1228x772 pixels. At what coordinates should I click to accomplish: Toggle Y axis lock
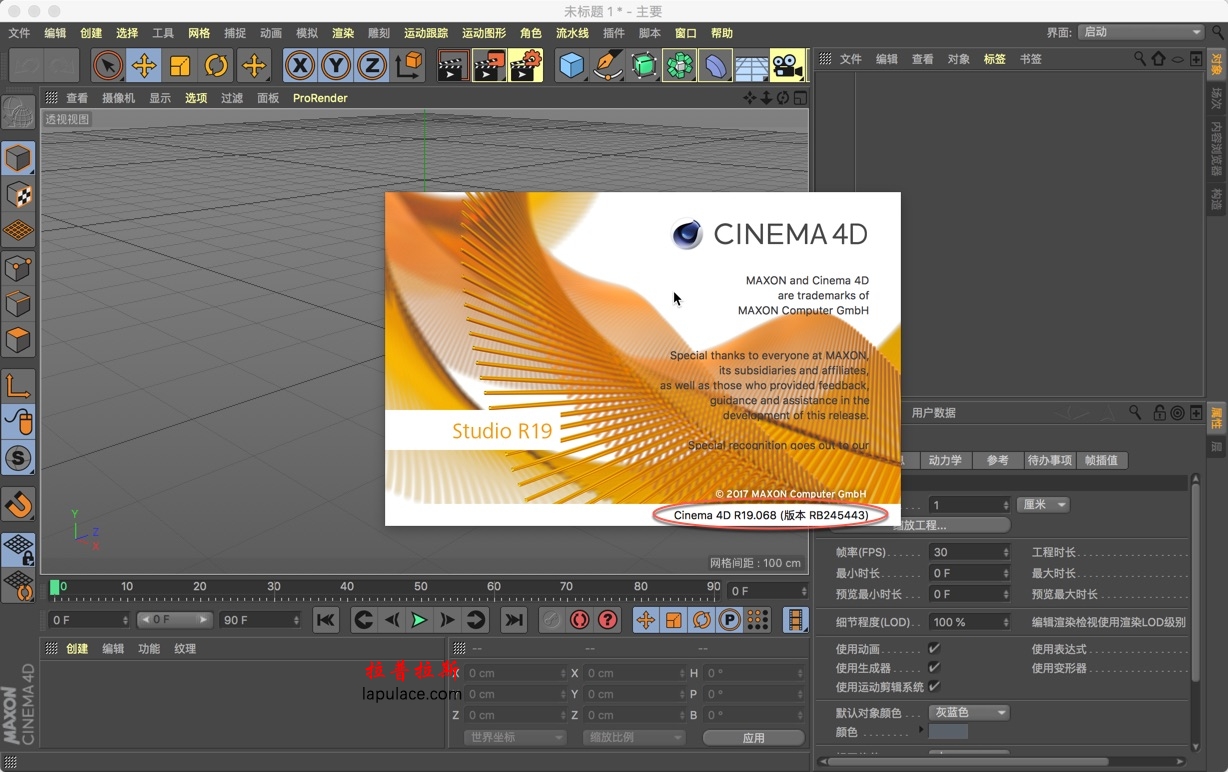(335, 66)
